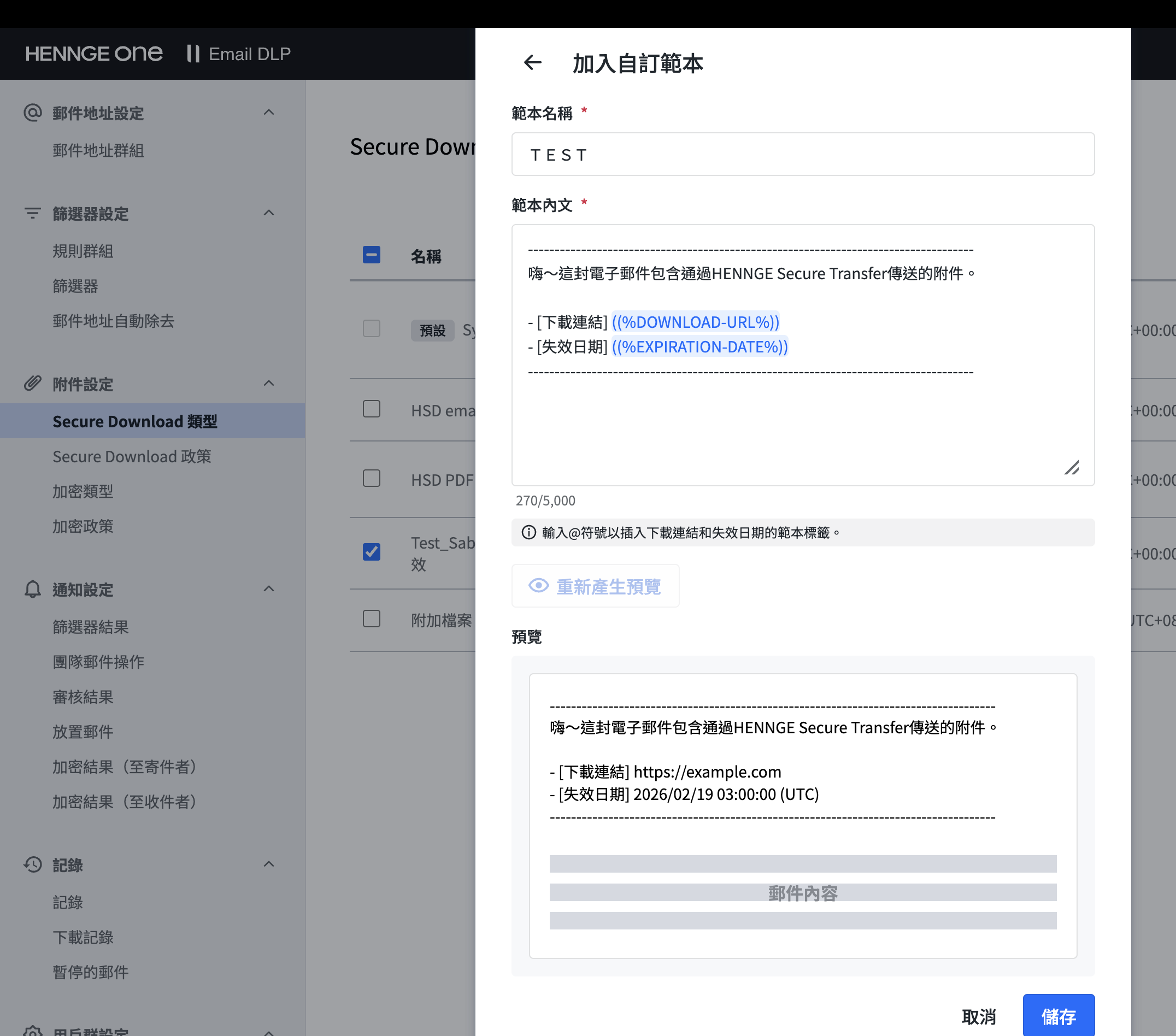
Task: Open 加密類型 sidebar item
Action: [83, 492]
